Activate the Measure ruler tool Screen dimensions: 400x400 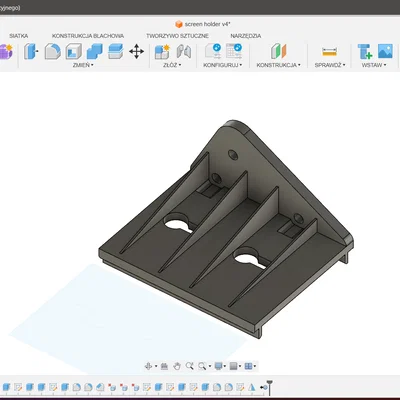[329, 52]
